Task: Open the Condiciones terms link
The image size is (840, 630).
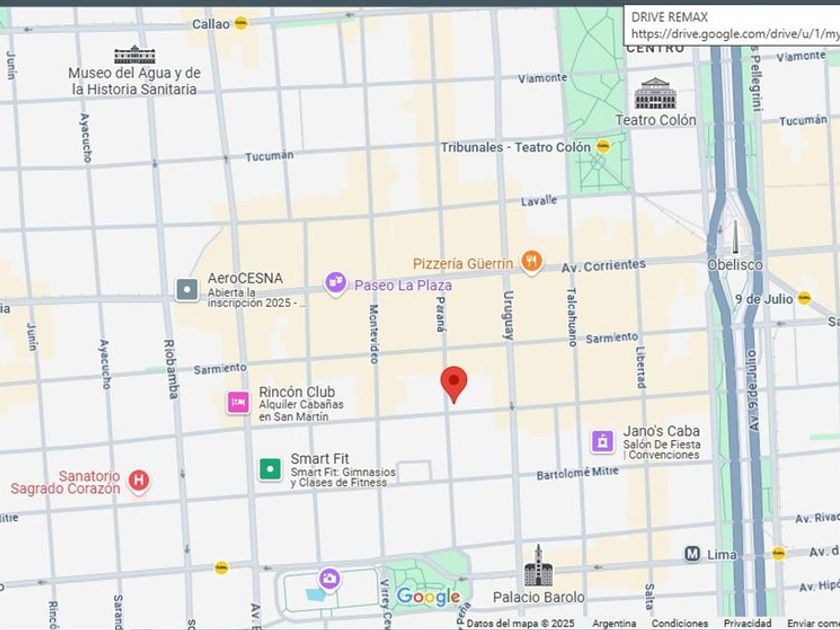Action: point(679,624)
